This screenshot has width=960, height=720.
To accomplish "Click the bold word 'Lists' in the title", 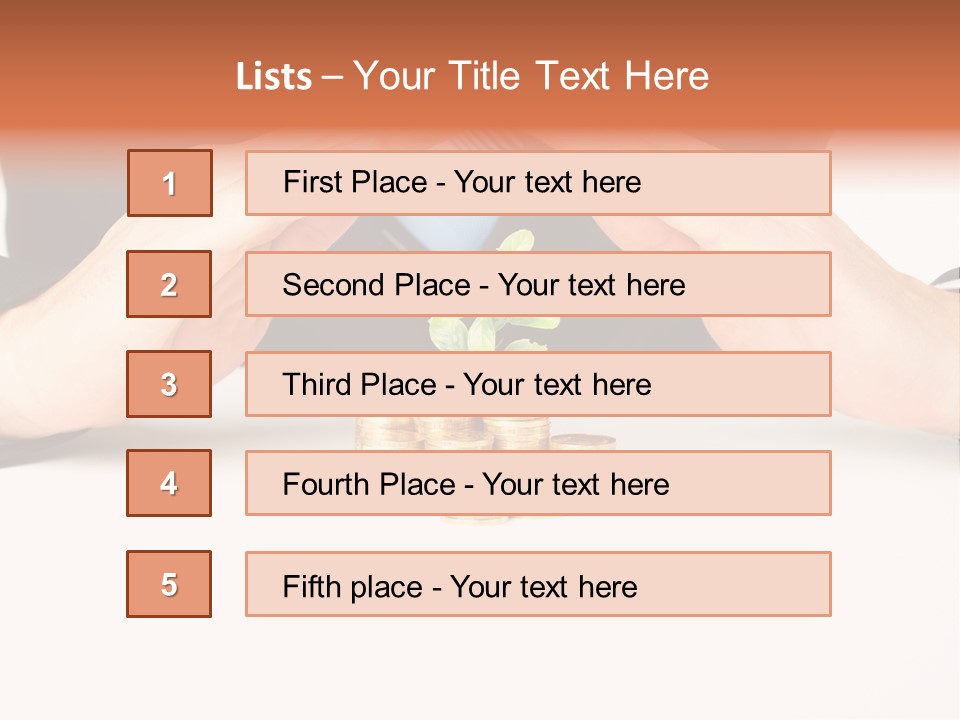I will (x=274, y=76).
